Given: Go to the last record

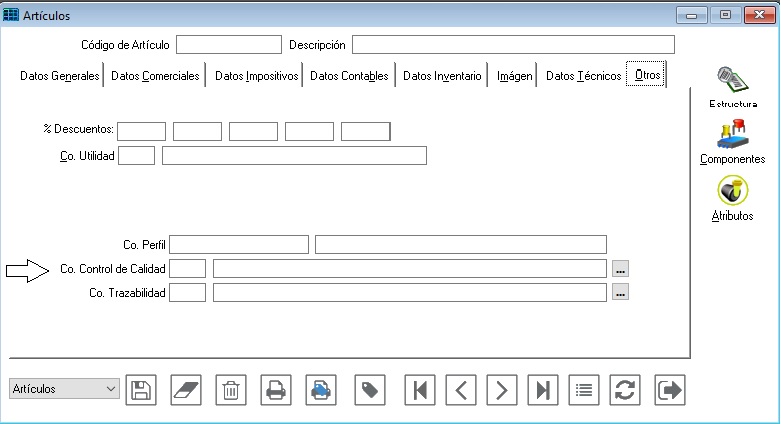Looking at the screenshot, I should [x=543, y=390].
